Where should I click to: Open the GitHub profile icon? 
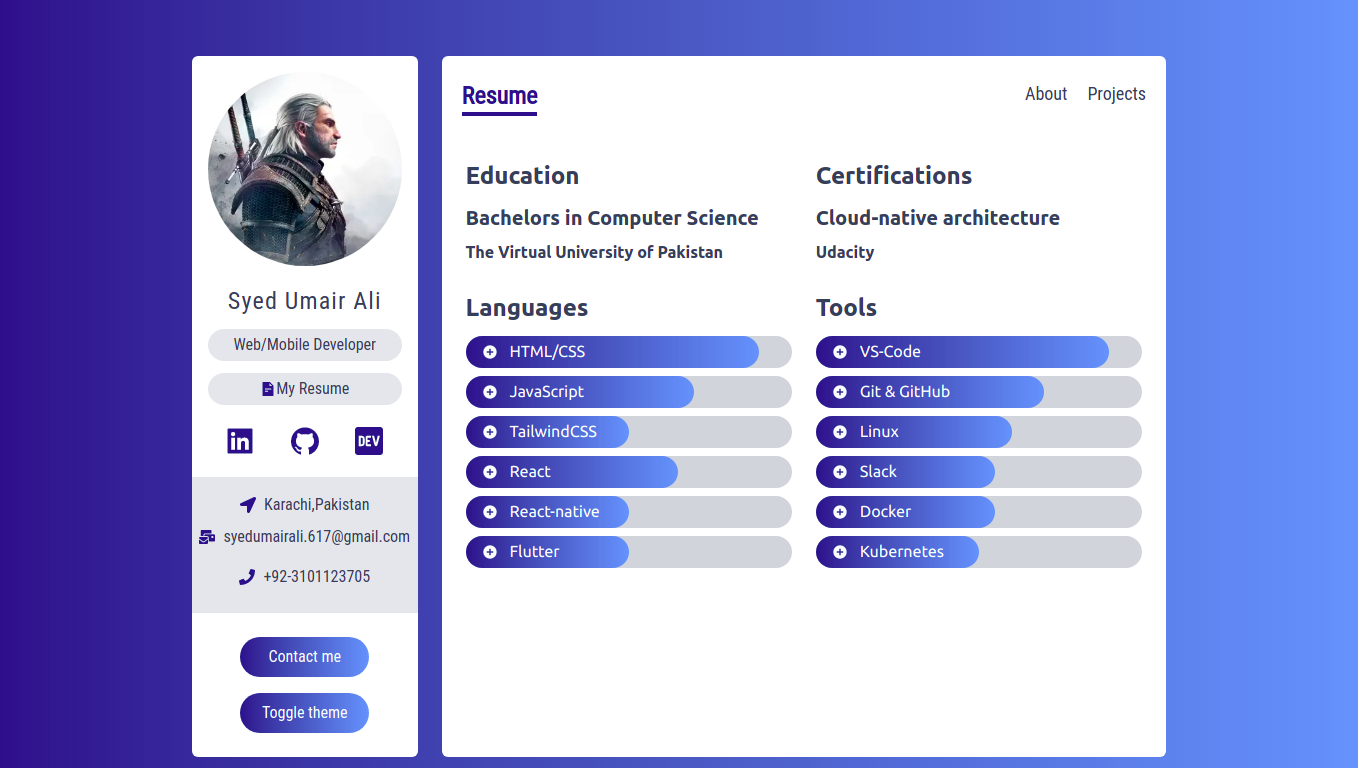305,441
